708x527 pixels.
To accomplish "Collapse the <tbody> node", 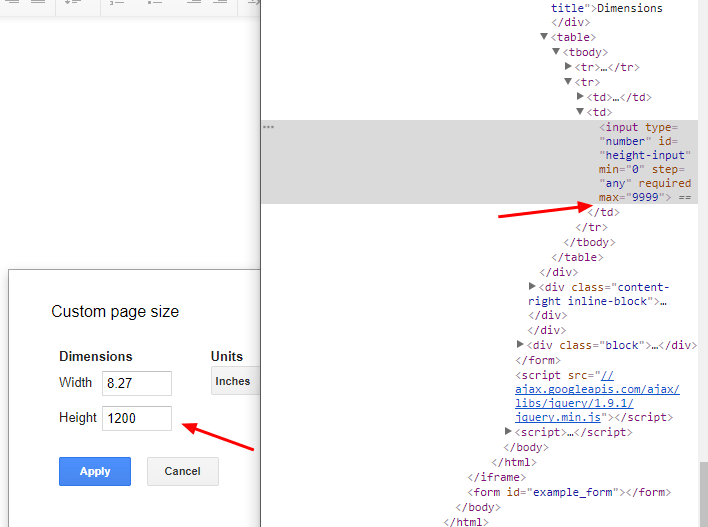I will tap(556, 51).
